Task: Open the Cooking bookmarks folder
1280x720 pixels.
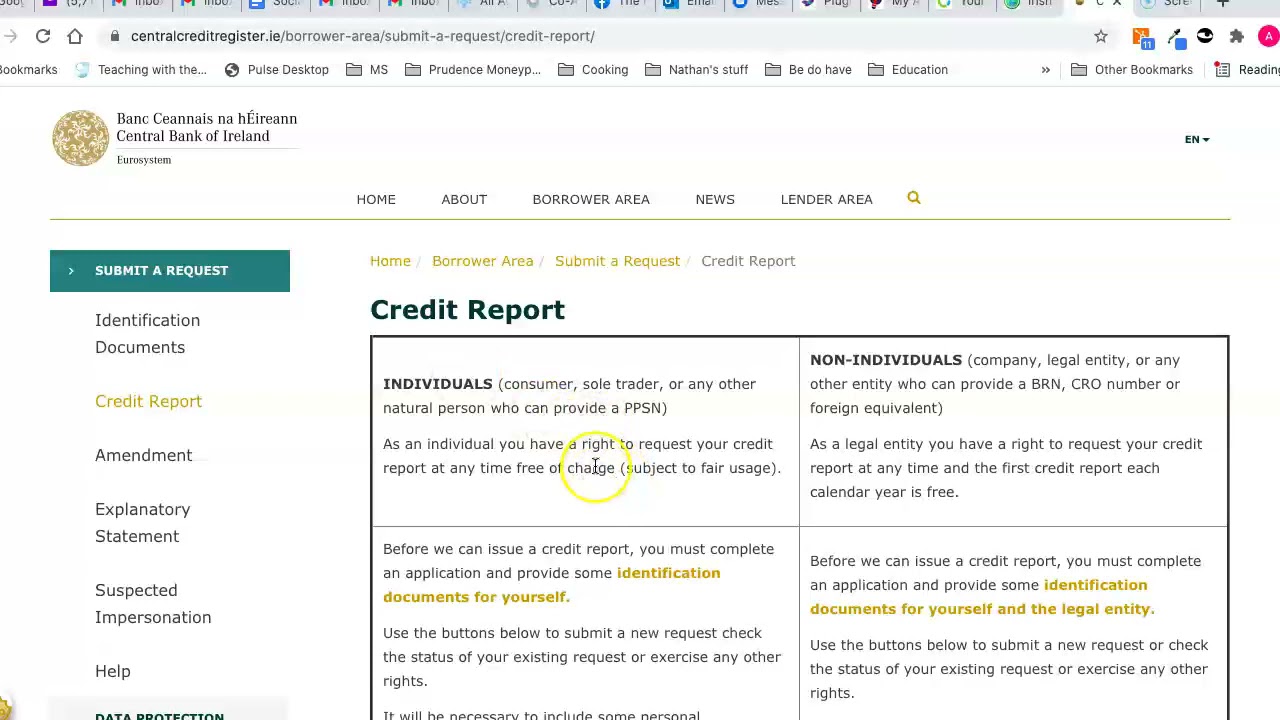Action: tap(593, 70)
